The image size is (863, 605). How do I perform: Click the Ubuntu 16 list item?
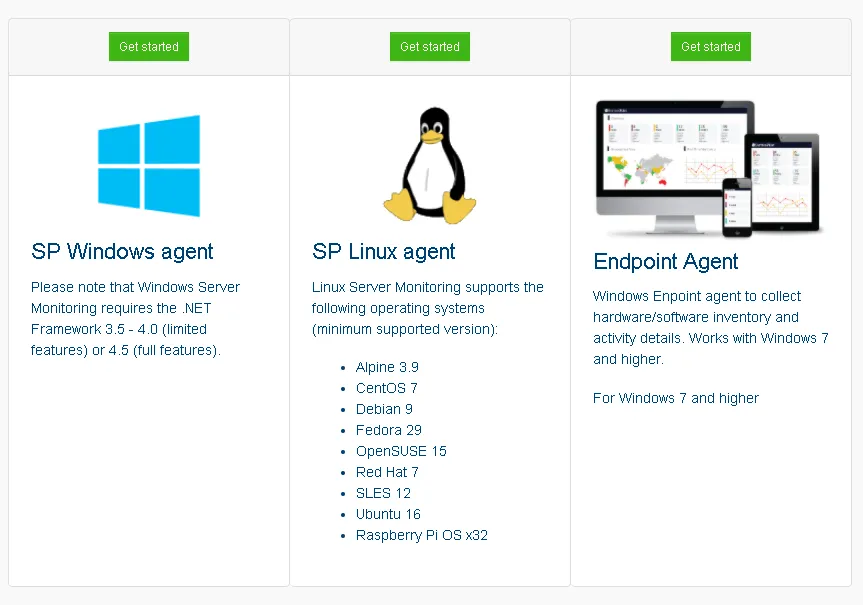[388, 514]
